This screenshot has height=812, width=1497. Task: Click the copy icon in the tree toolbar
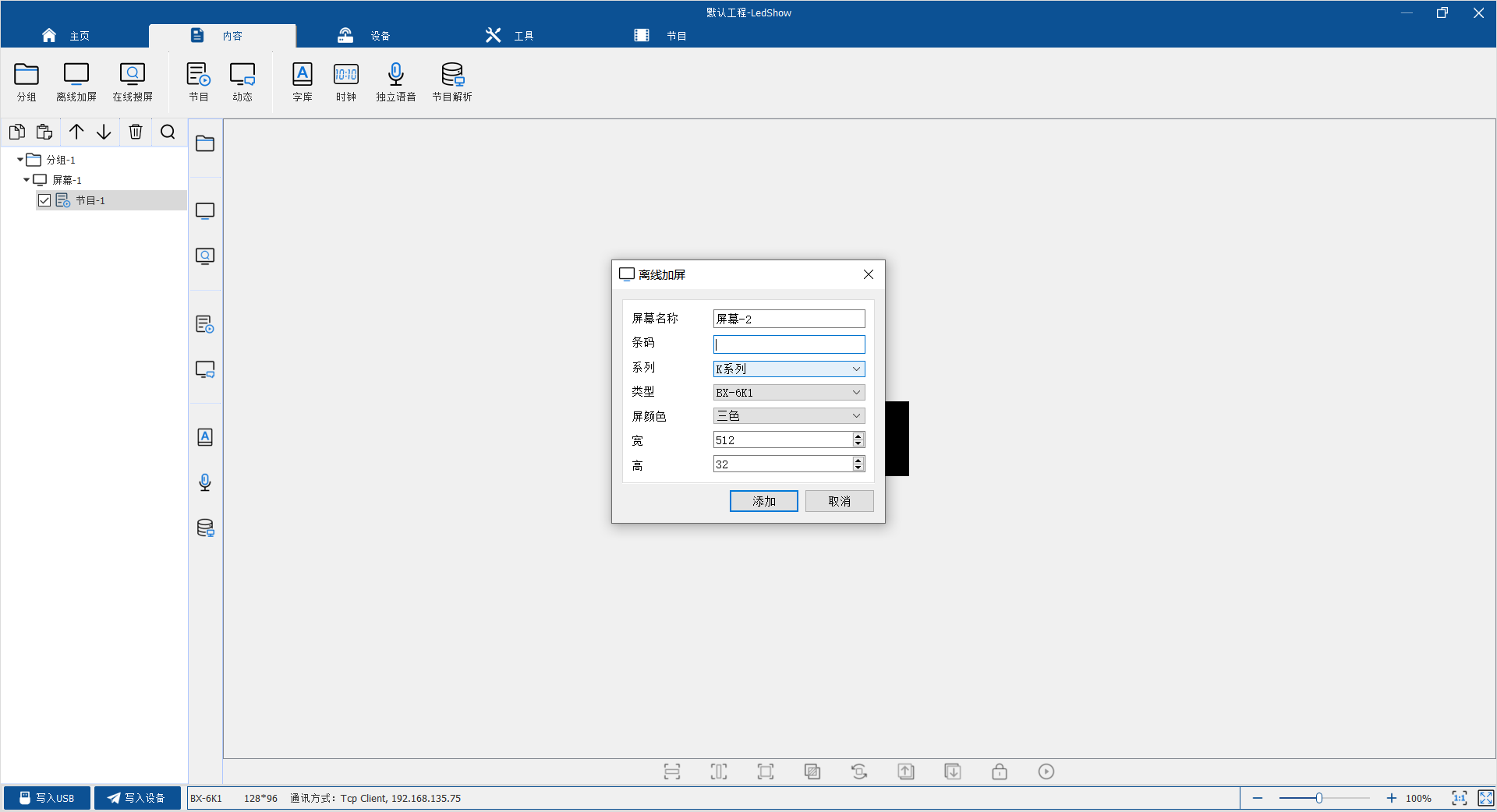[x=17, y=132]
